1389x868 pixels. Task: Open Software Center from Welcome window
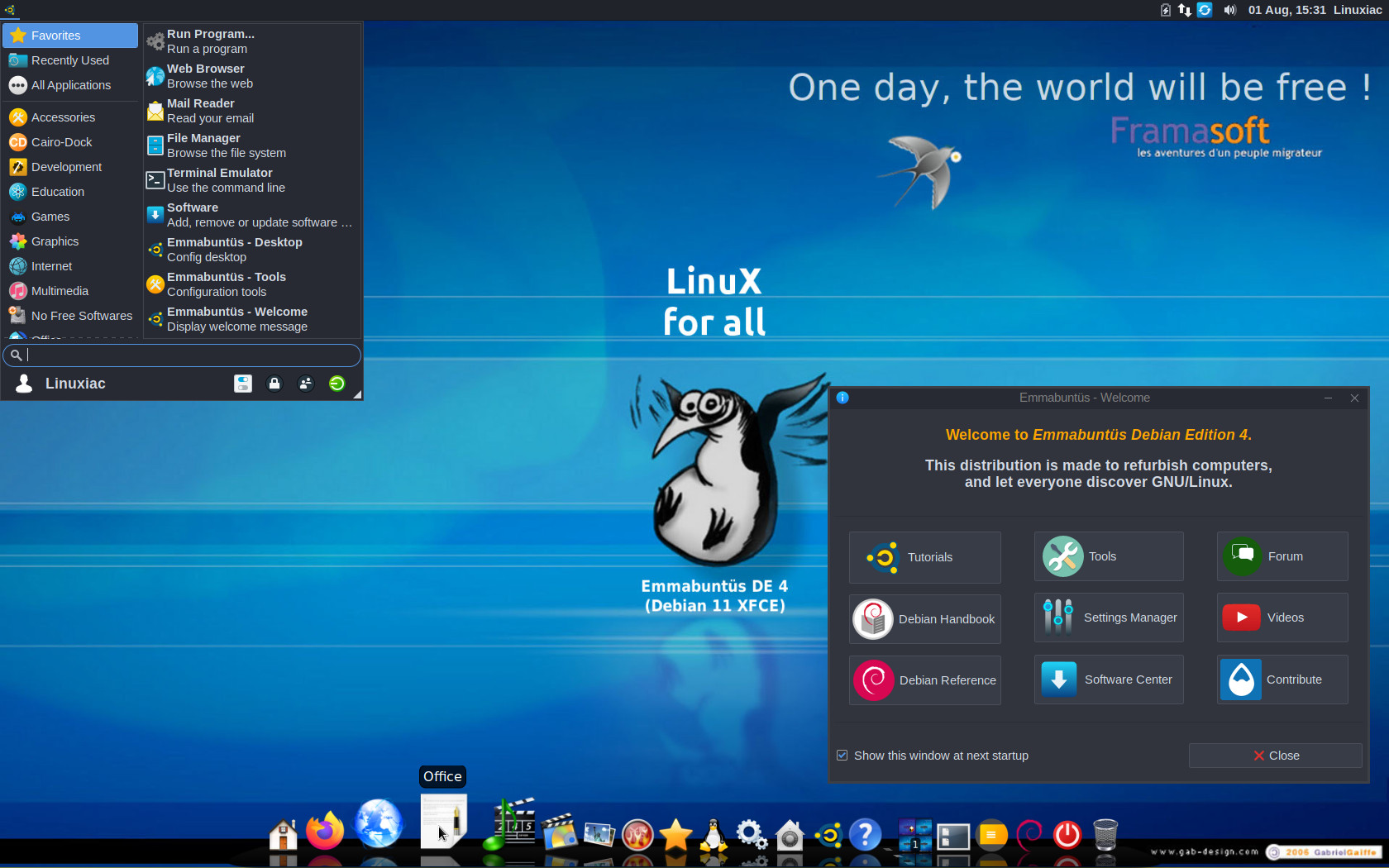click(1109, 680)
